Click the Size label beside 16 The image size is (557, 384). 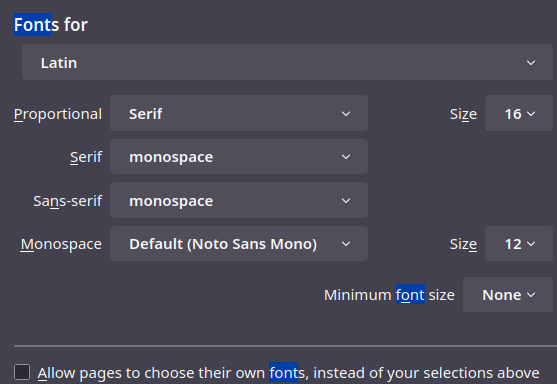(x=464, y=114)
